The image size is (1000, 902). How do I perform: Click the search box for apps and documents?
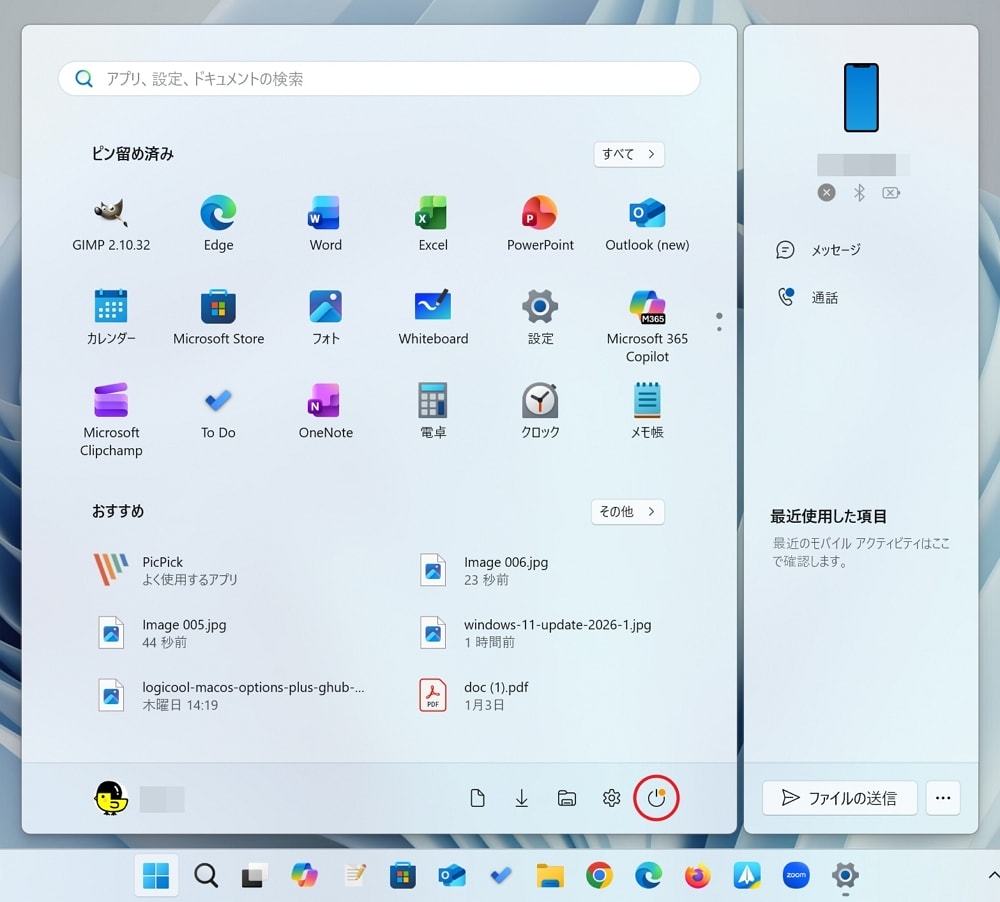click(x=380, y=79)
